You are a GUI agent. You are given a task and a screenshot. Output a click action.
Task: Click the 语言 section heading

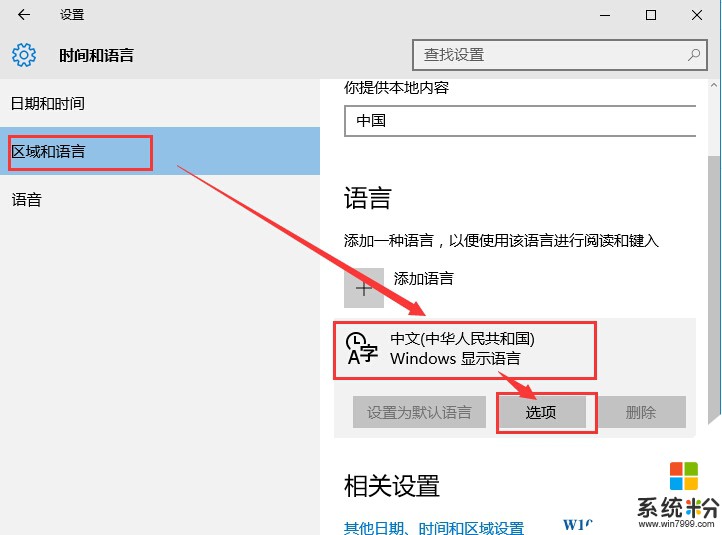(367, 198)
